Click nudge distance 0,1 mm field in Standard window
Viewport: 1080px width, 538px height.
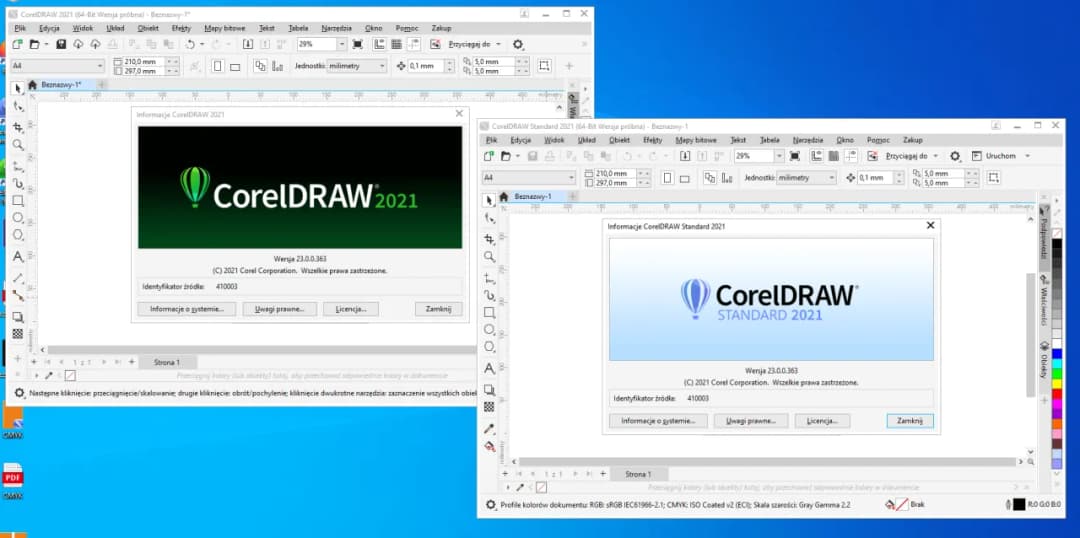pos(875,178)
